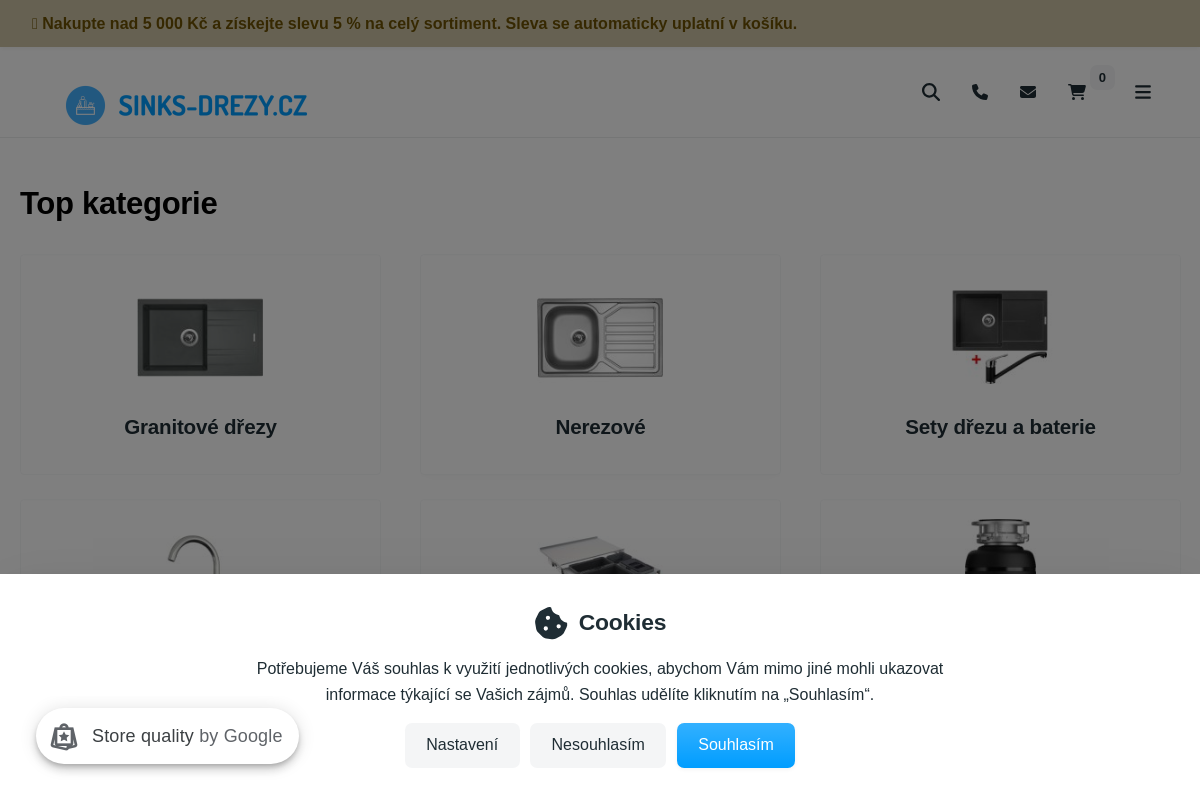Open Granitové dřezy category
Screen dimensions: 1200x800
(x=200, y=427)
